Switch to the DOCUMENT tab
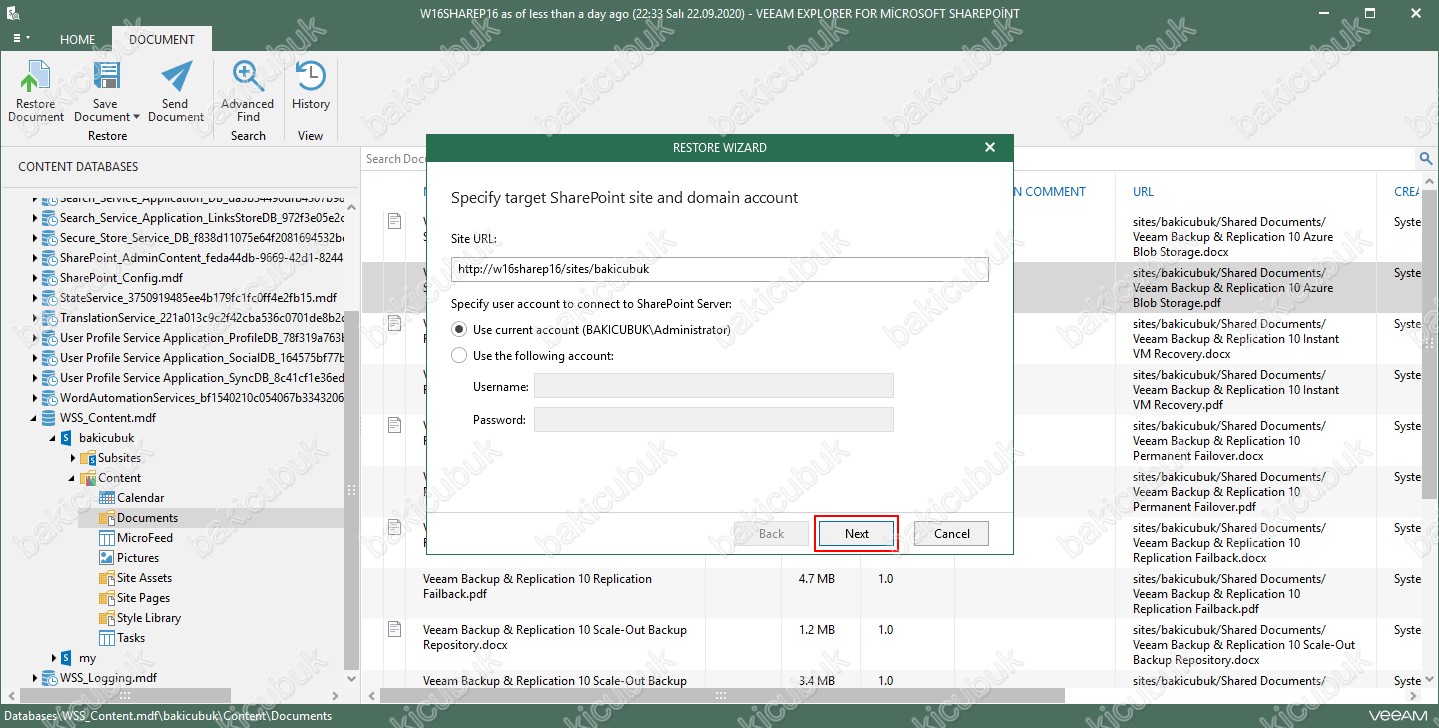1439x728 pixels. 162,40
